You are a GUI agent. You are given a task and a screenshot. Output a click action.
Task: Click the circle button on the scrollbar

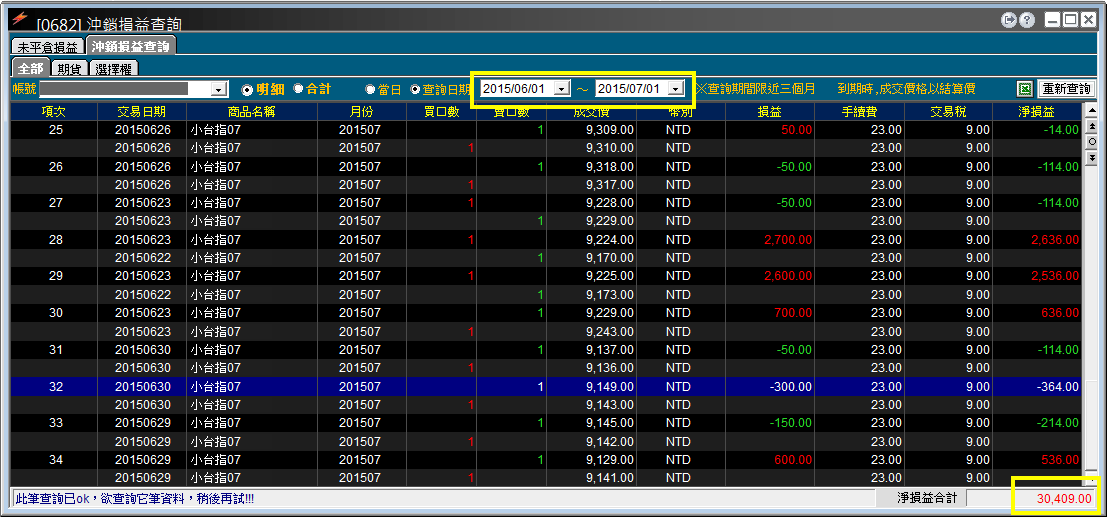click(1091, 141)
